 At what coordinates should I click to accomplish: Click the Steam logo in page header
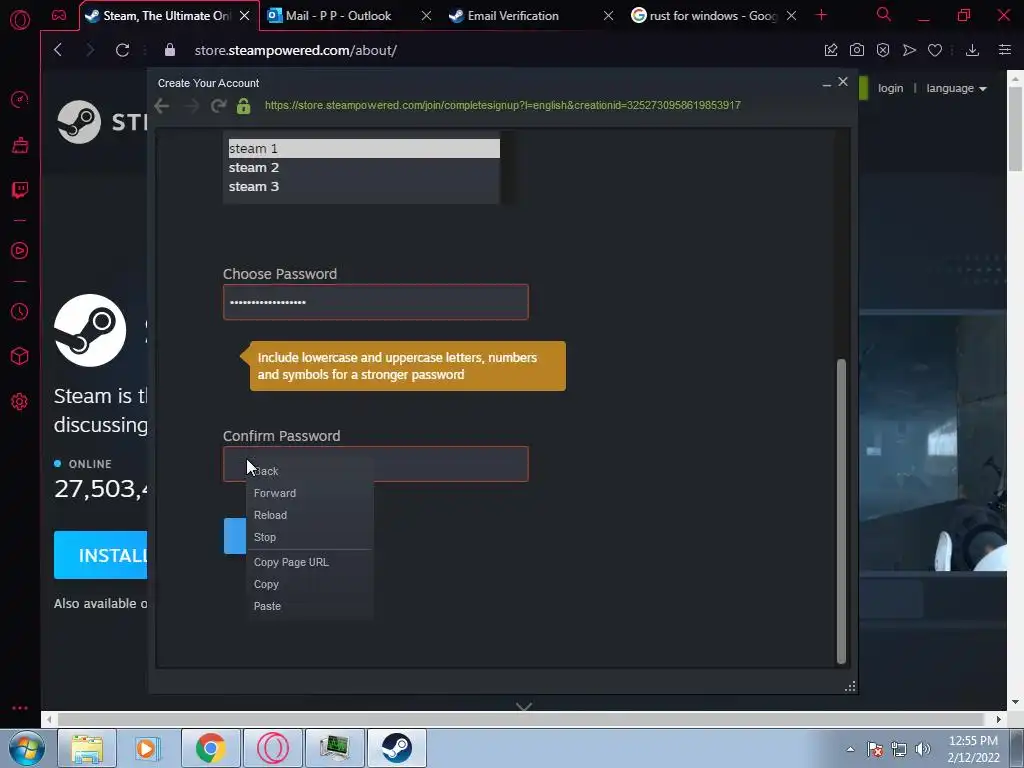tap(79, 121)
